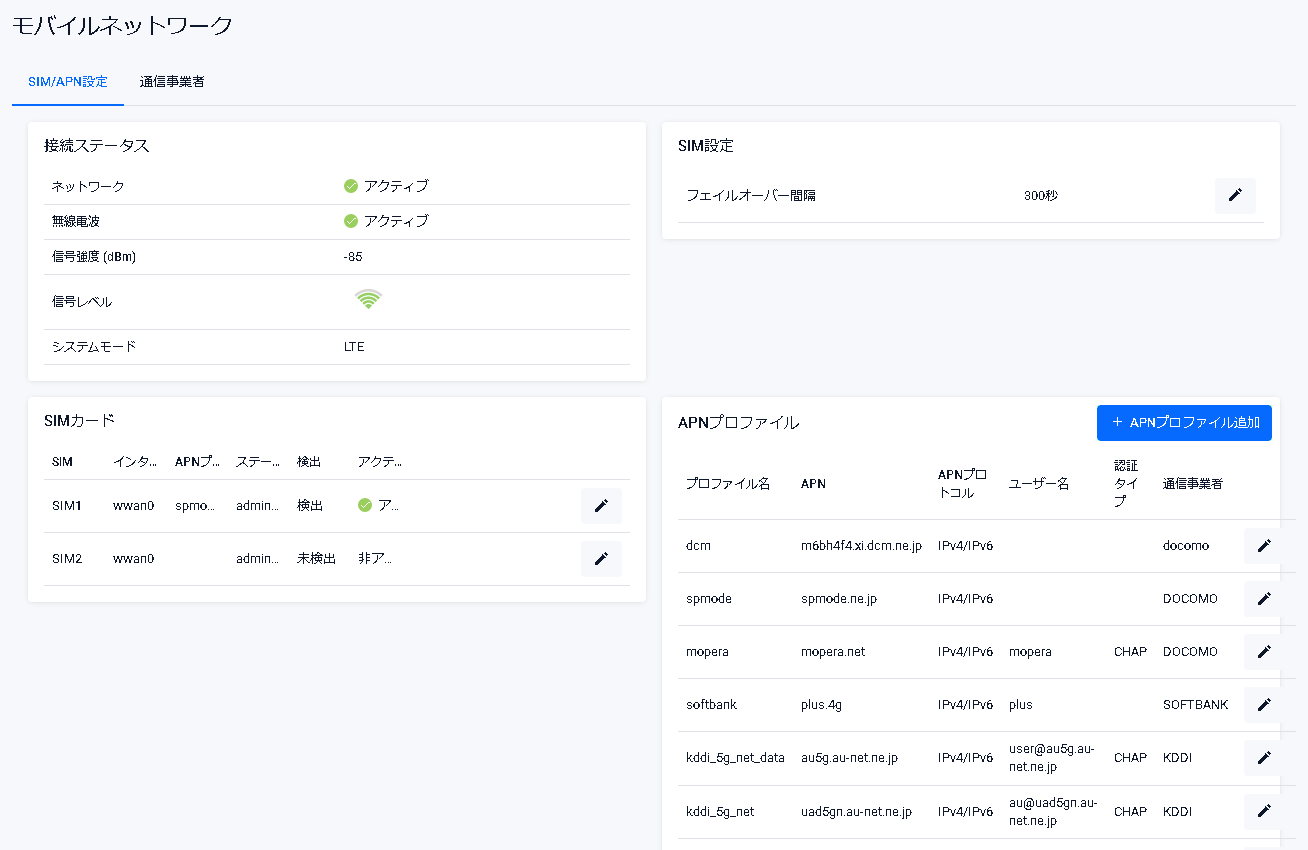Select the SIM/APN設定 tab
This screenshot has height=850, width=1308.
pos(68,82)
